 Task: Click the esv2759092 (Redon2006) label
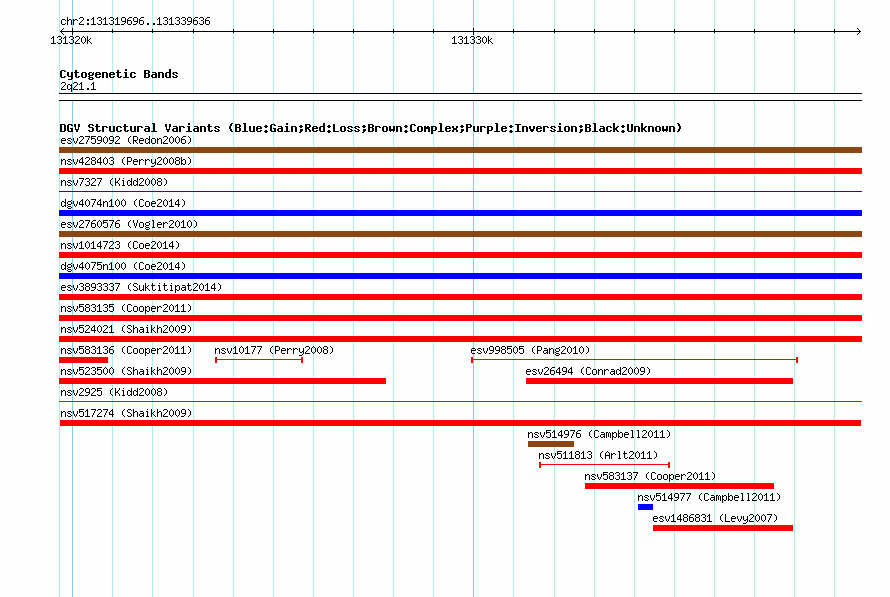tap(126, 140)
